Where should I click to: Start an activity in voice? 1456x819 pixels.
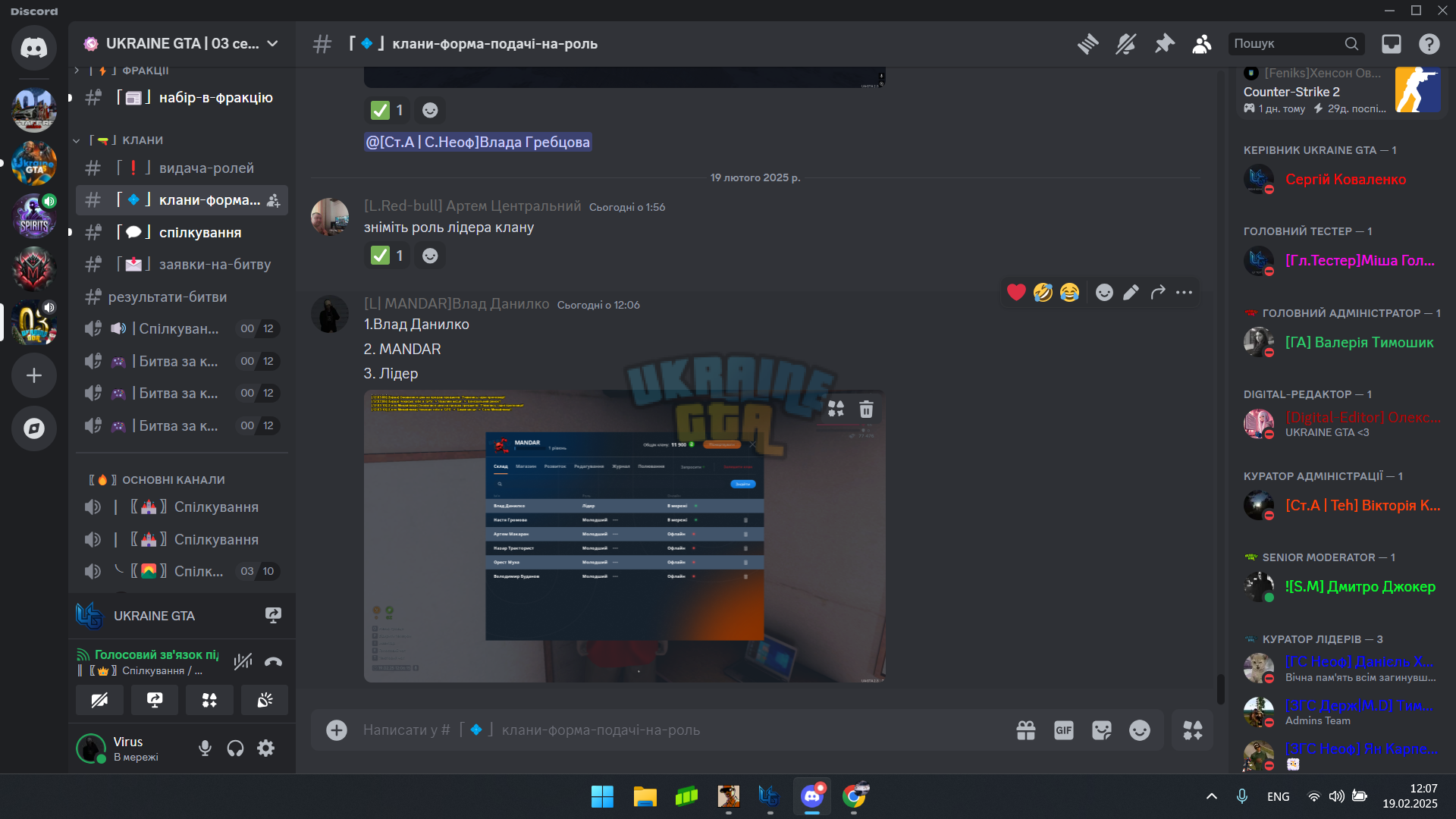[x=209, y=700]
